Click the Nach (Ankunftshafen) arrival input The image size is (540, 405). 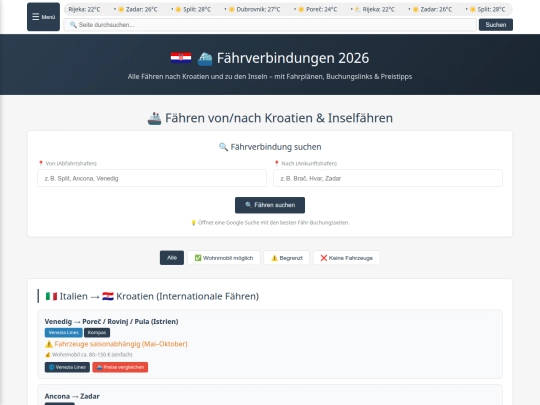coord(388,178)
